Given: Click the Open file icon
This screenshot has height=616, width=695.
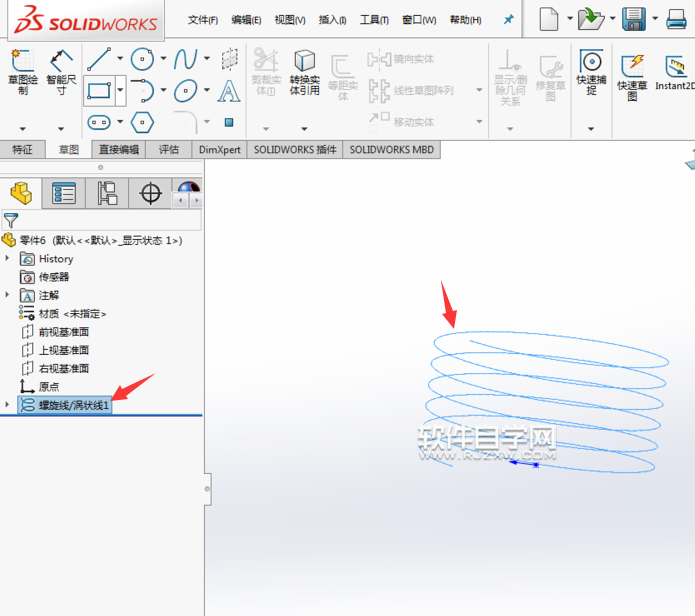Looking at the screenshot, I should [x=591, y=19].
